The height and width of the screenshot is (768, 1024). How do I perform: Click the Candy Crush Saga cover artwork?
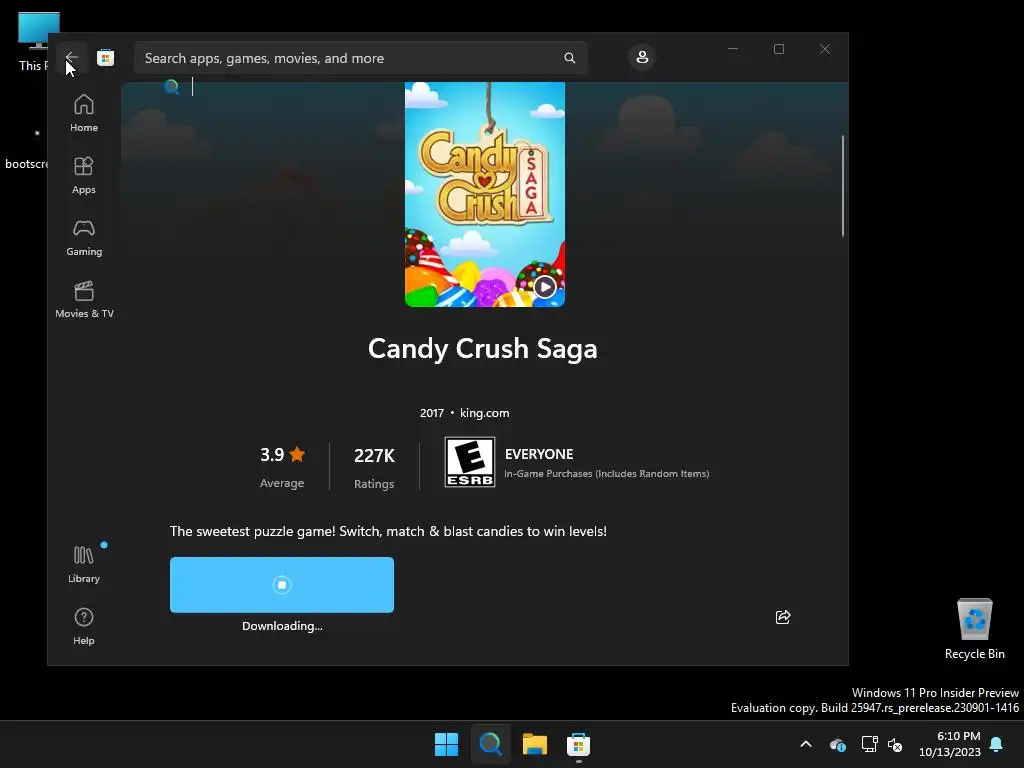[x=485, y=194]
